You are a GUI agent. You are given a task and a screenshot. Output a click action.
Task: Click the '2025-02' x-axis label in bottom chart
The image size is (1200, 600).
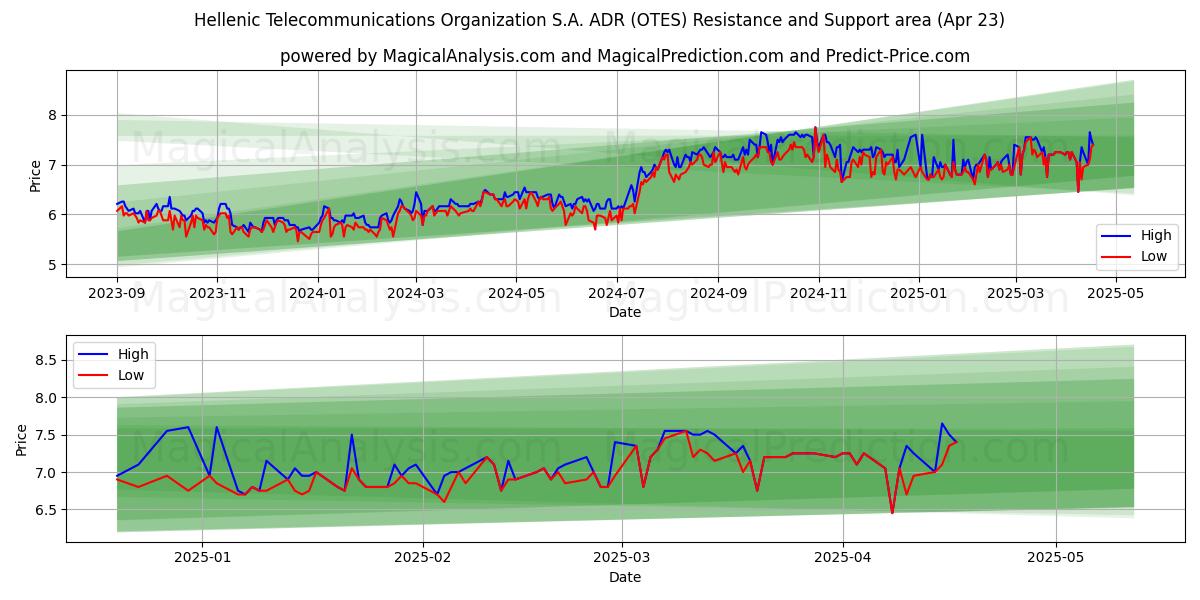[423, 559]
